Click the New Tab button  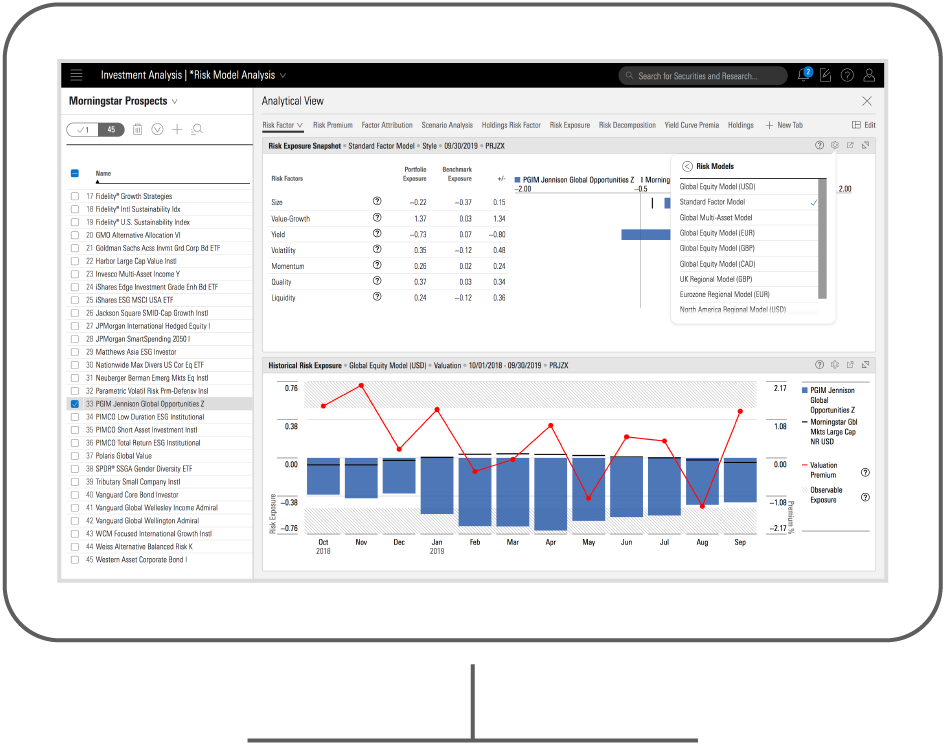coord(784,126)
